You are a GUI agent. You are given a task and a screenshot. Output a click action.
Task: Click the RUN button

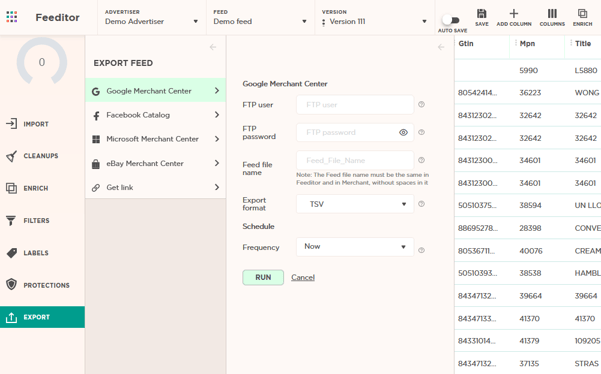coord(263,277)
